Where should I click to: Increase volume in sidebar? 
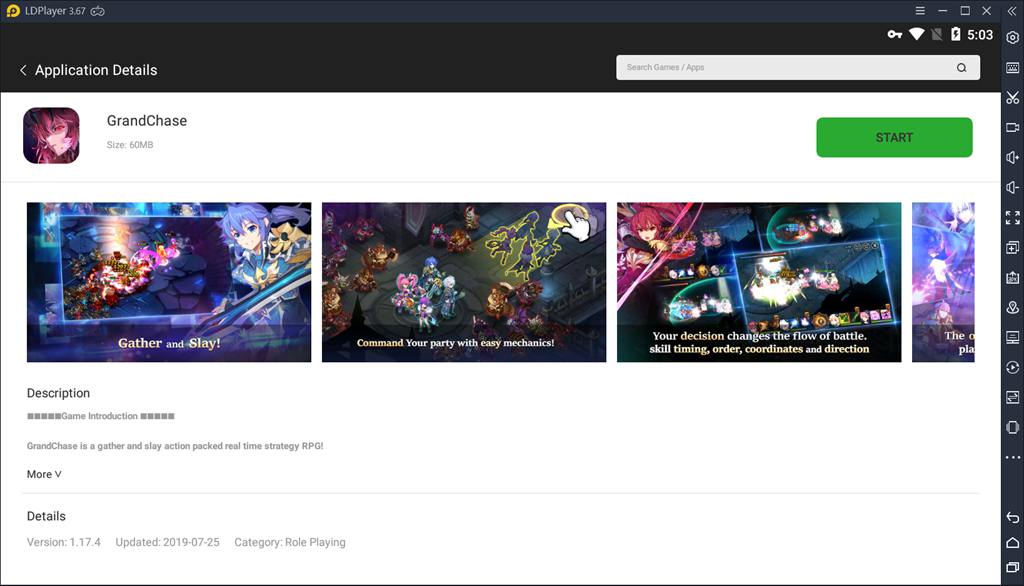(1012, 157)
